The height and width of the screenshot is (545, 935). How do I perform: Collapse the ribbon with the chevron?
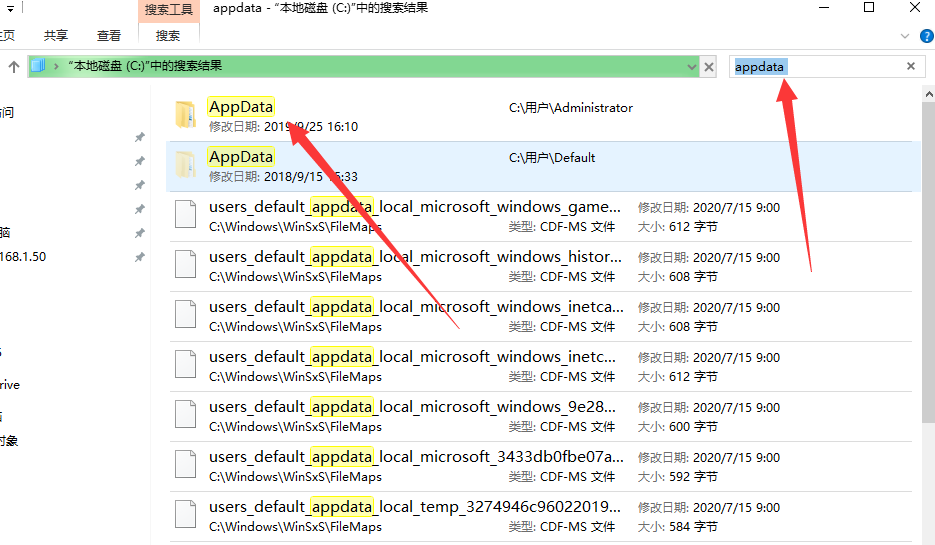click(904, 36)
